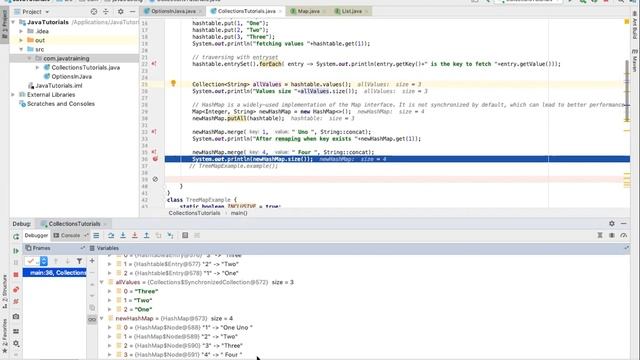Click main() in editor breadcrumb

point(239,213)
